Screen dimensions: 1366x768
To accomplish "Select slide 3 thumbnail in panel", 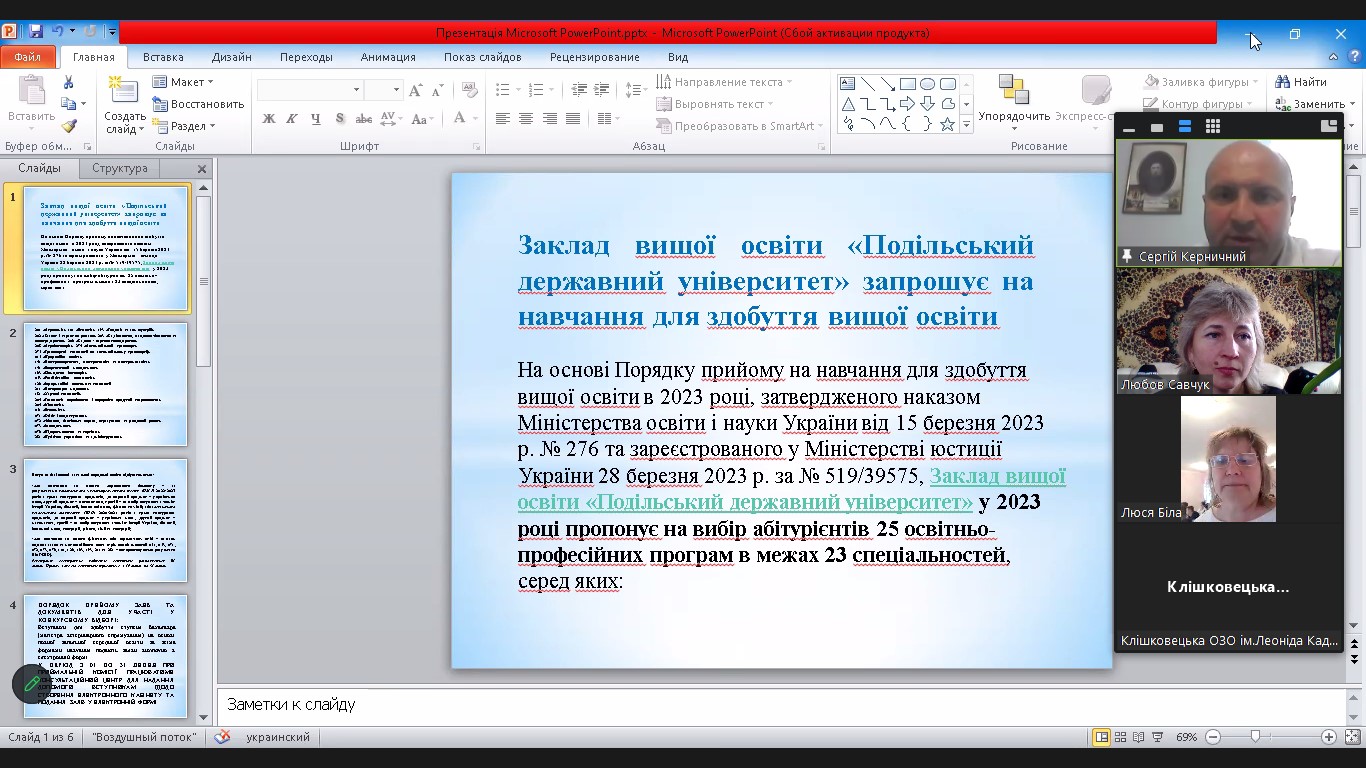I will (105, 520).
